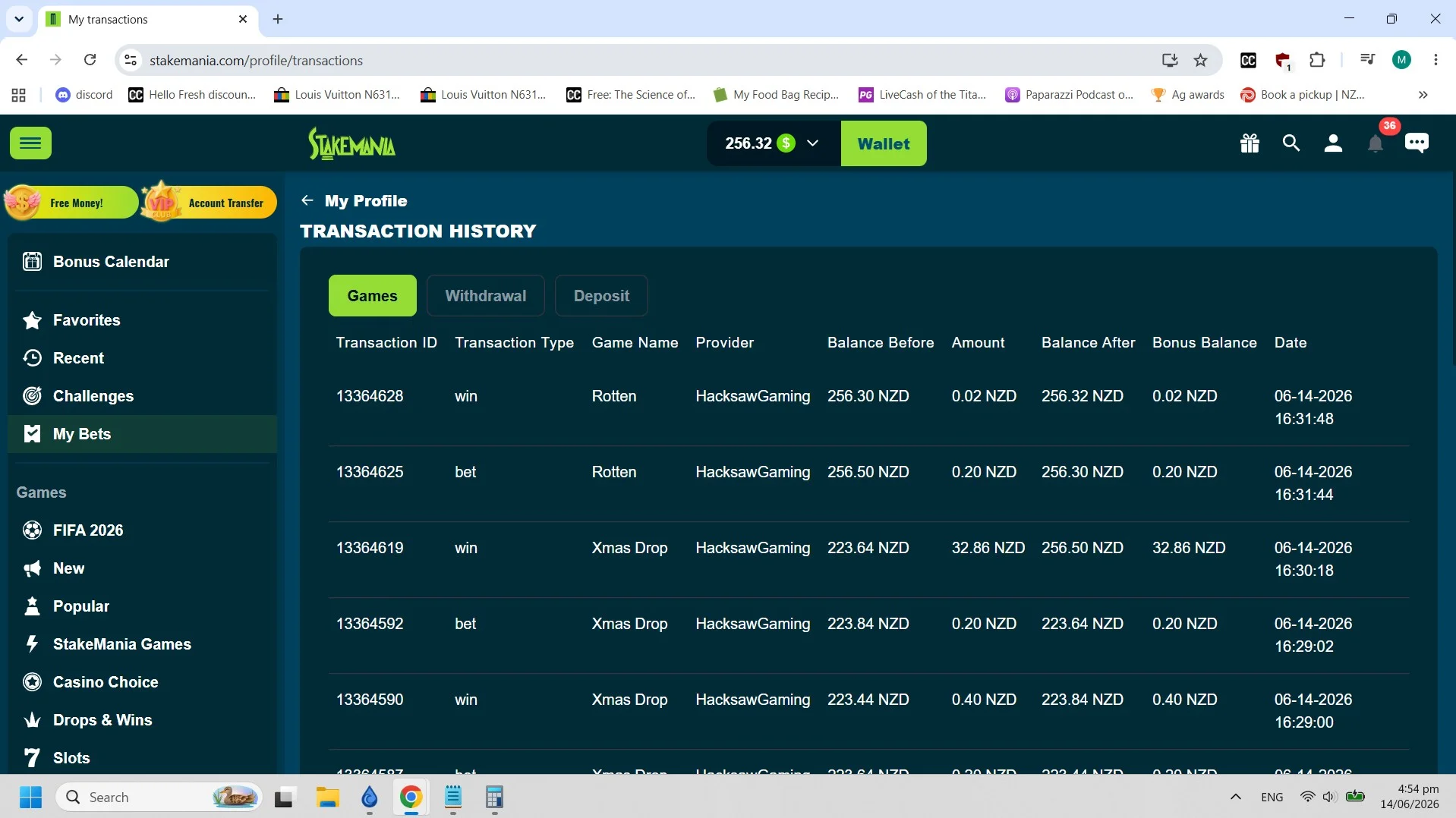The image size is (1456, 818).
Task: Select My Bets in sidebar
Action: click(142, 434)
